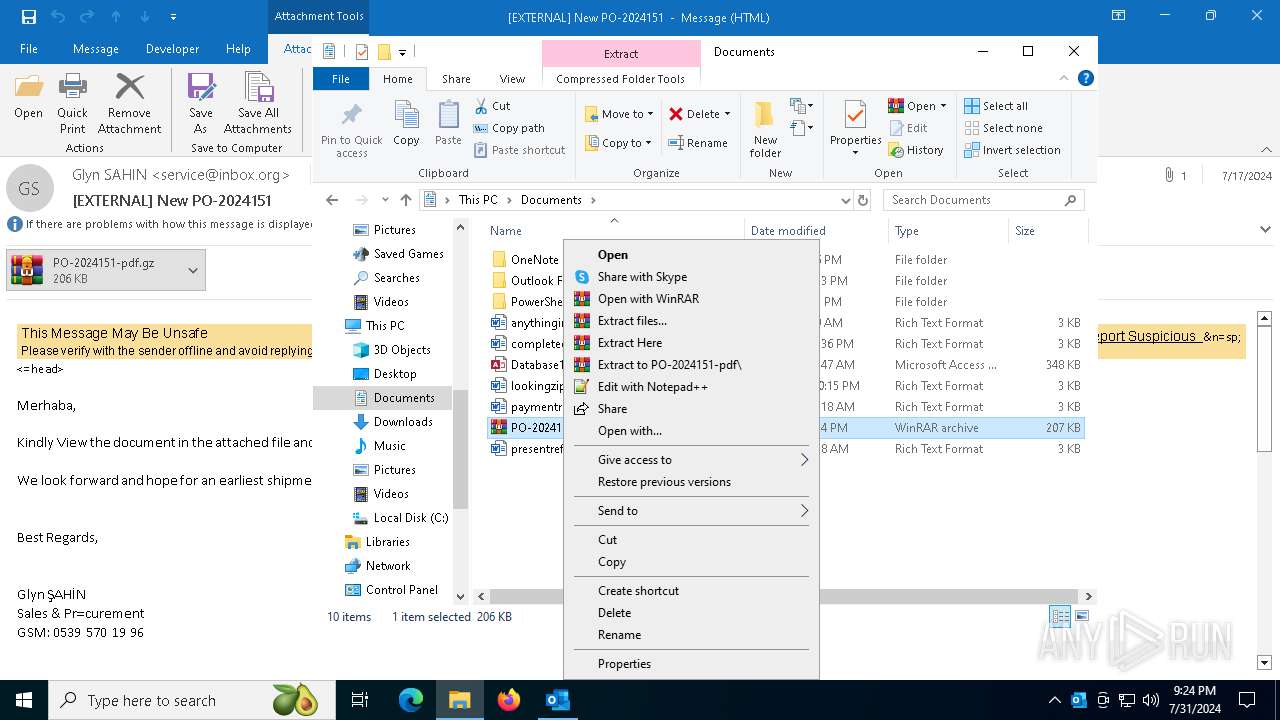Click Save All Attachments icon
The height and width of the screenshot is (720, 1280).
click(258, 104)
